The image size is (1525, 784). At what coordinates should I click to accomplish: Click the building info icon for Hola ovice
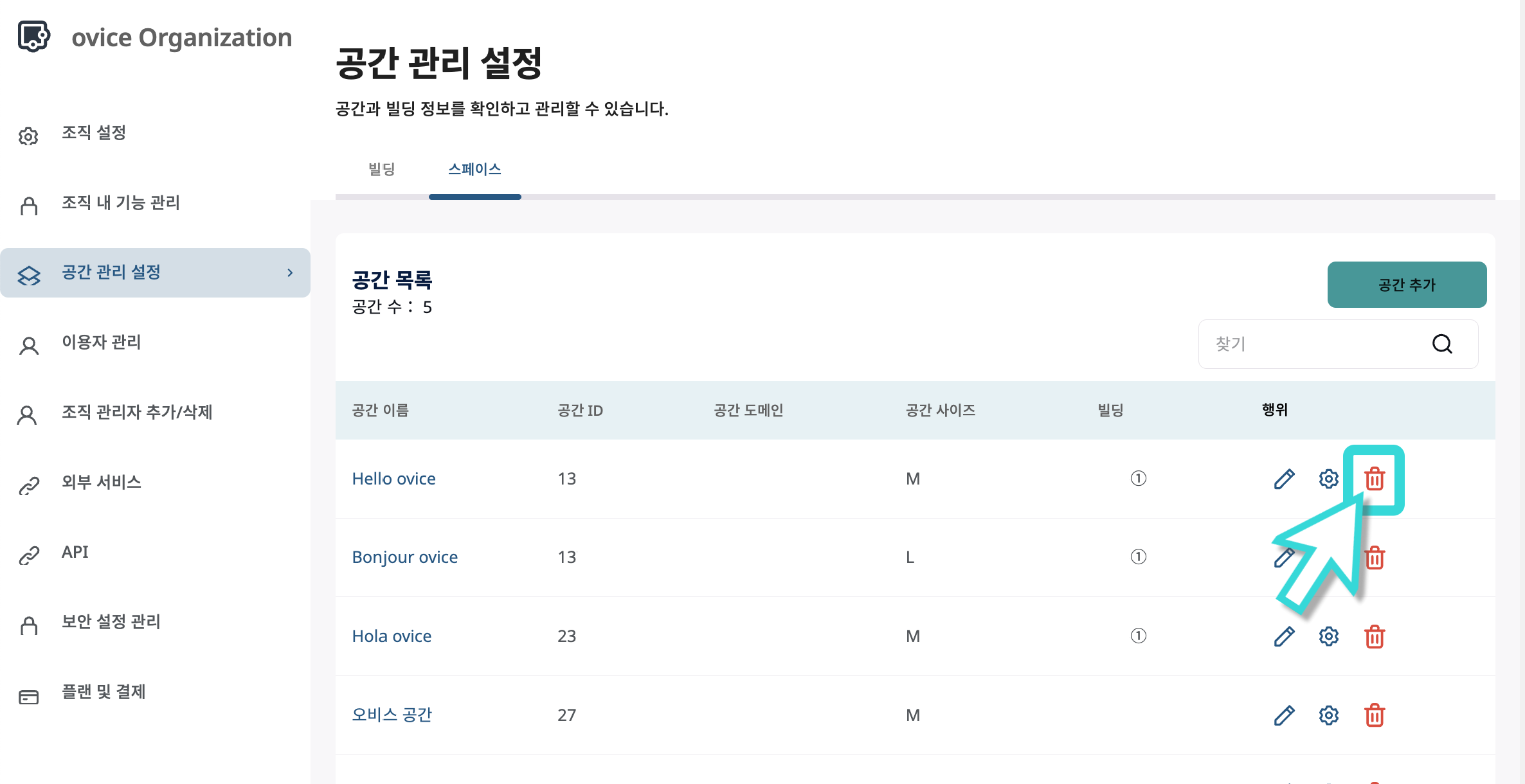click(1138, 636)
